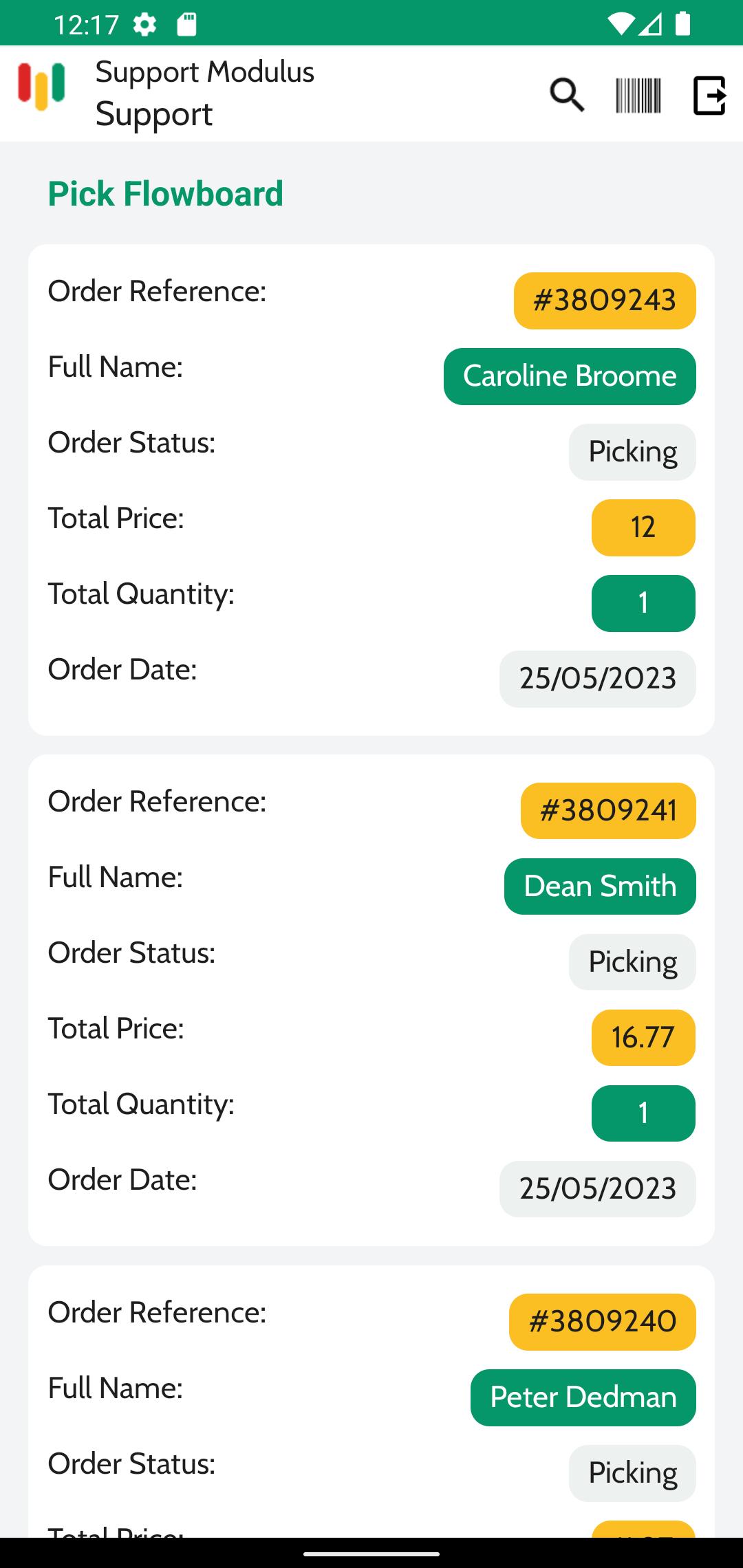Select the Dean Smith name badge
The image size is (743, 1568).
(x=600, y=886)
